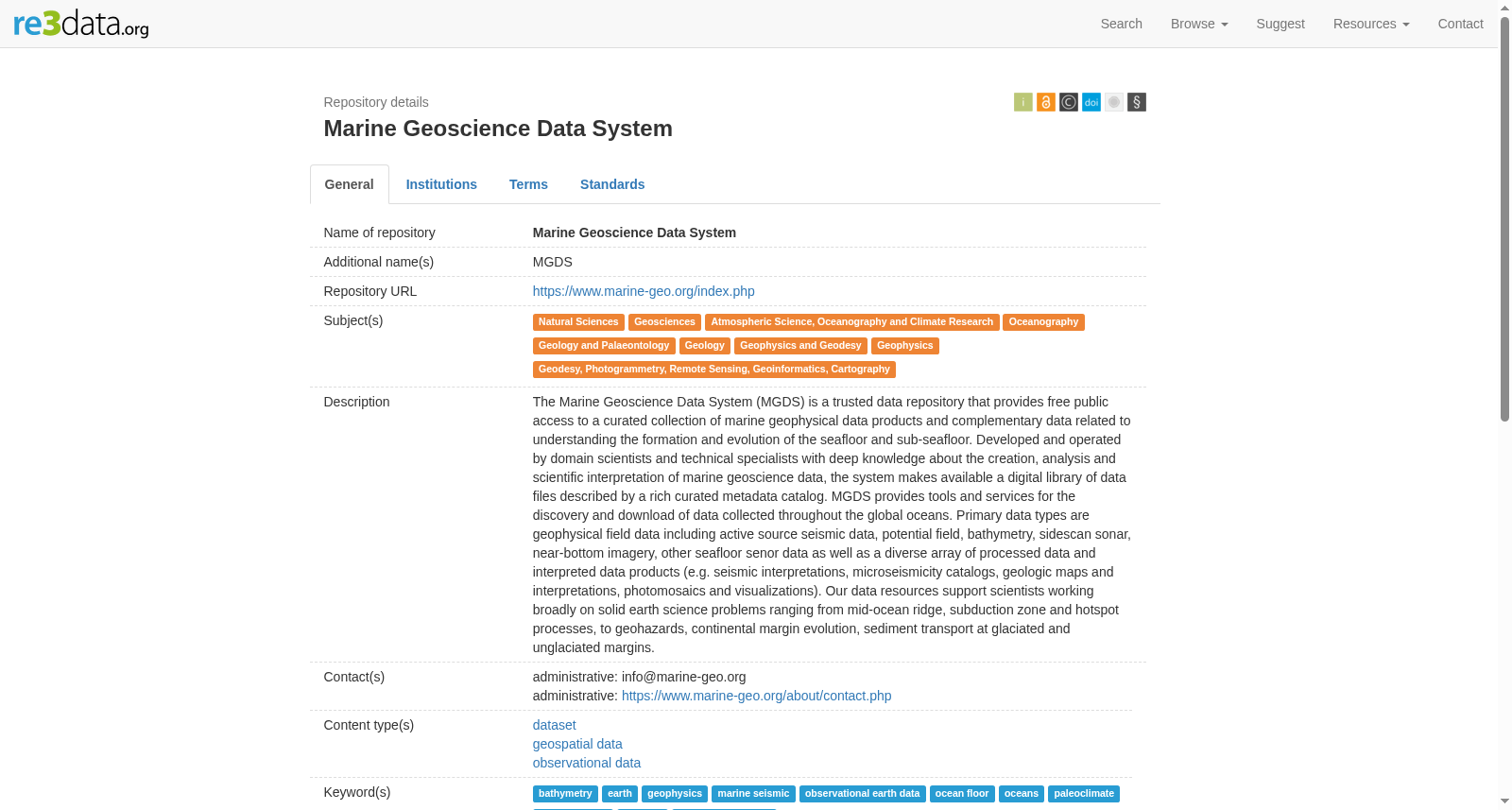Open the Browse dropdown menu
Viewport: 1512px width, 810px height.
[1199, 24]
